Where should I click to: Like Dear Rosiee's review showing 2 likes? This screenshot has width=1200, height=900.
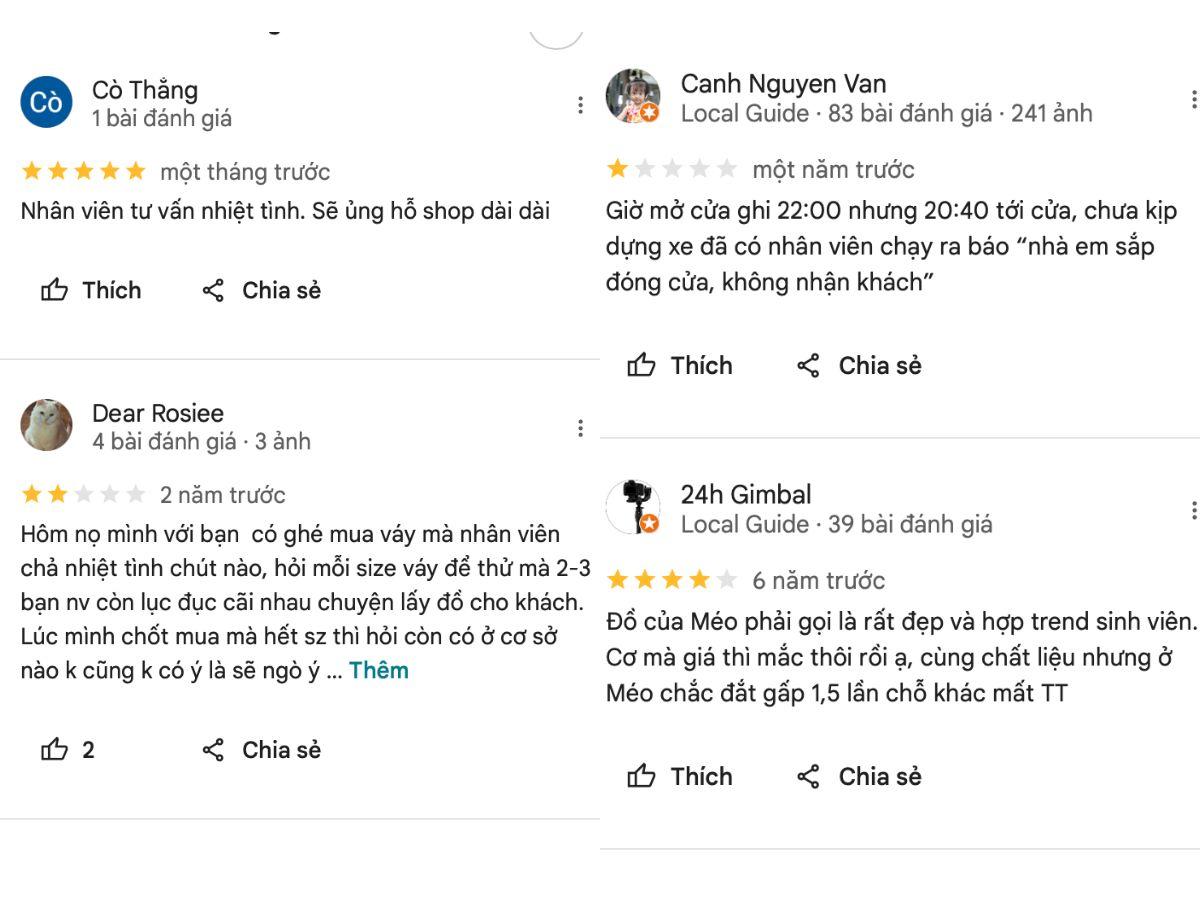(54, 750)
